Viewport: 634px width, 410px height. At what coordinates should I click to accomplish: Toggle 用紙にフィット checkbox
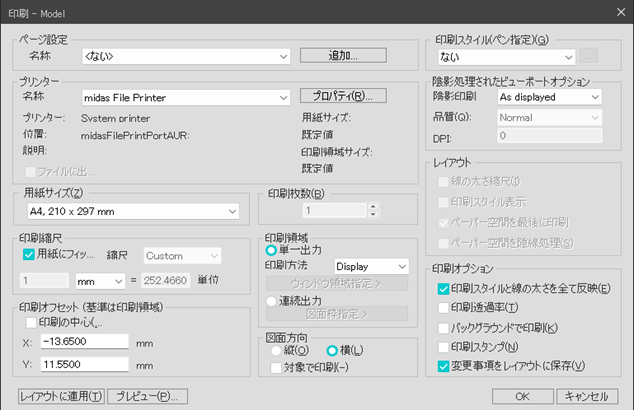coord(28,255)
